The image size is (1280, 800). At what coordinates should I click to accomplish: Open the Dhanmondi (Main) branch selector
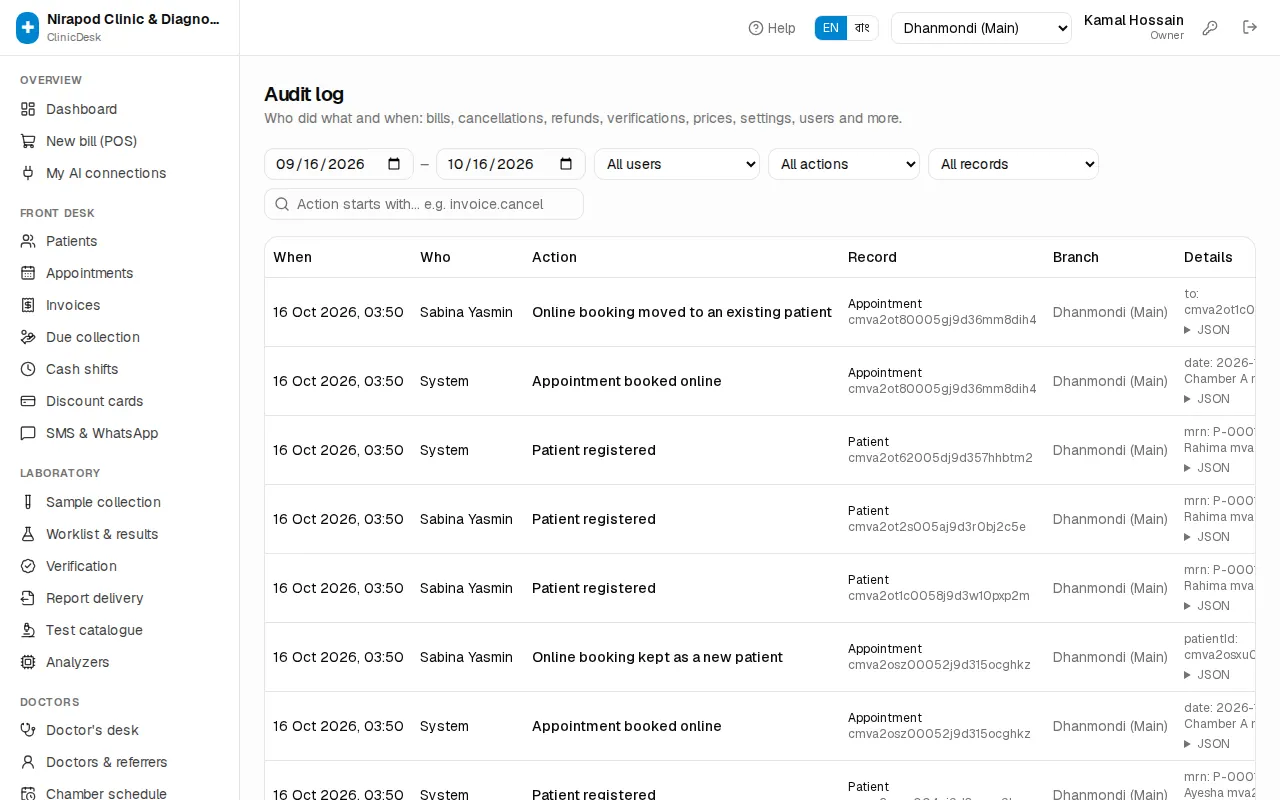981,28
